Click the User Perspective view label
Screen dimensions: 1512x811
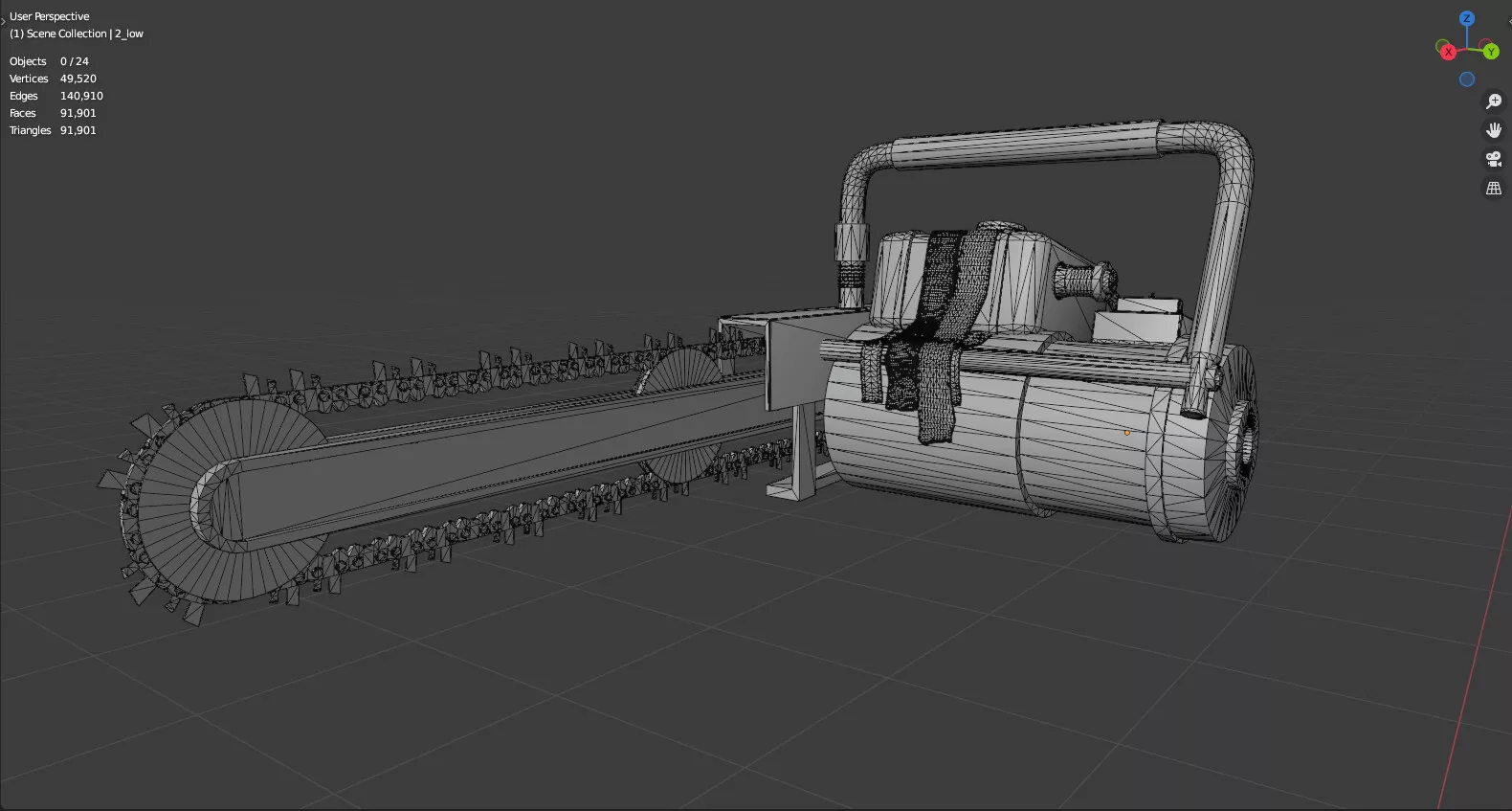tap(50, 16)
